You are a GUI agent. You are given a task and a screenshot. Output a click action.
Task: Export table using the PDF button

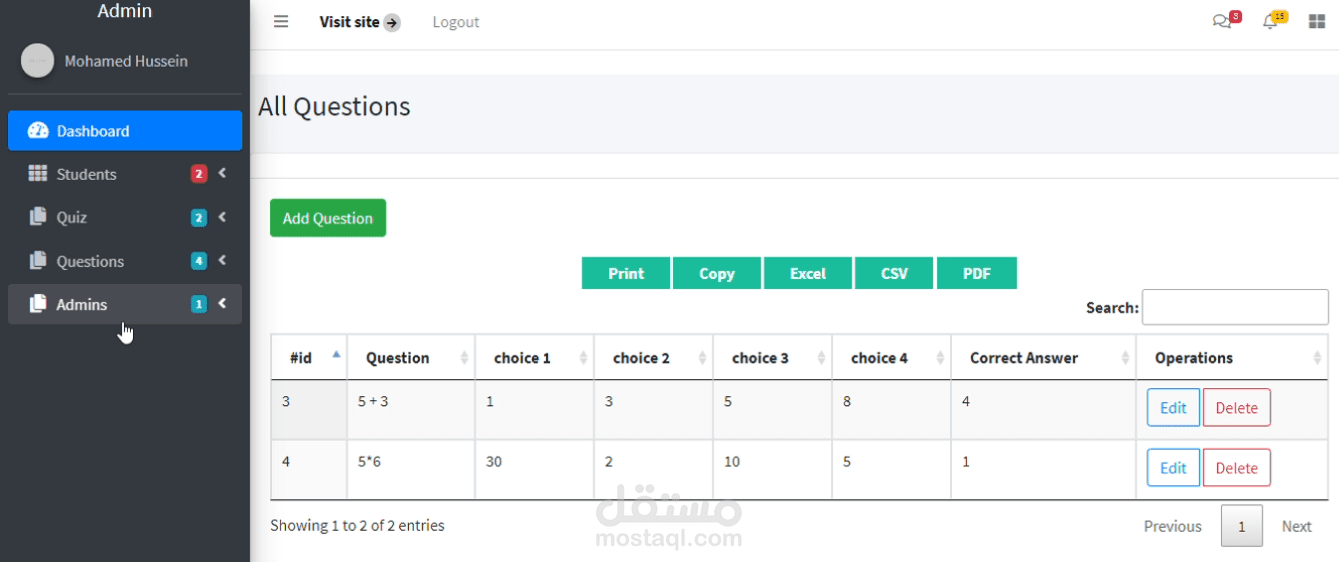coord(976,273)
